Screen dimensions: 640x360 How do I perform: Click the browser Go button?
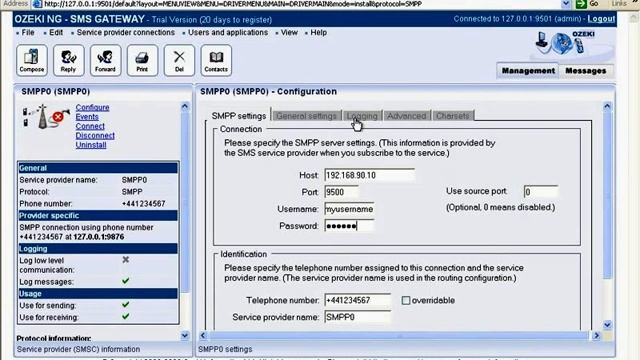587,4
